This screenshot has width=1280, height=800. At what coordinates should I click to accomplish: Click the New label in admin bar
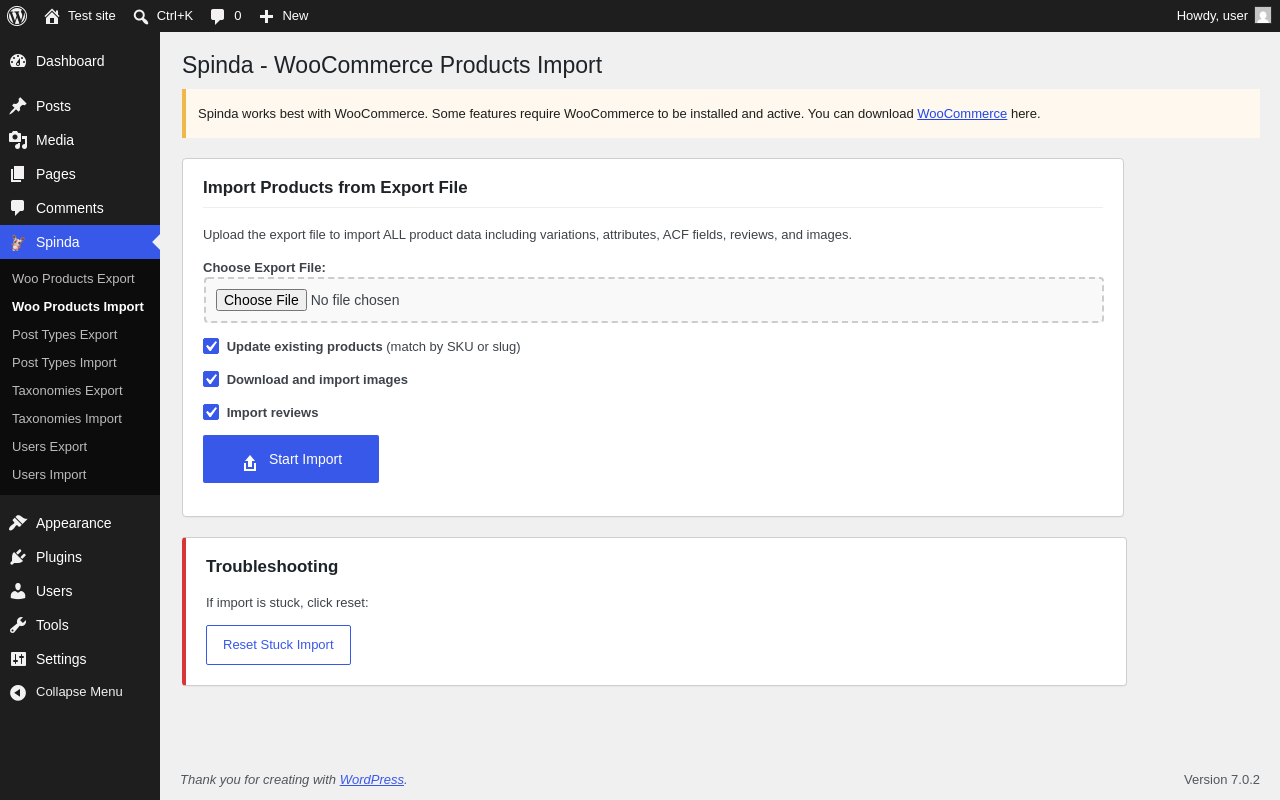[295, 15]
